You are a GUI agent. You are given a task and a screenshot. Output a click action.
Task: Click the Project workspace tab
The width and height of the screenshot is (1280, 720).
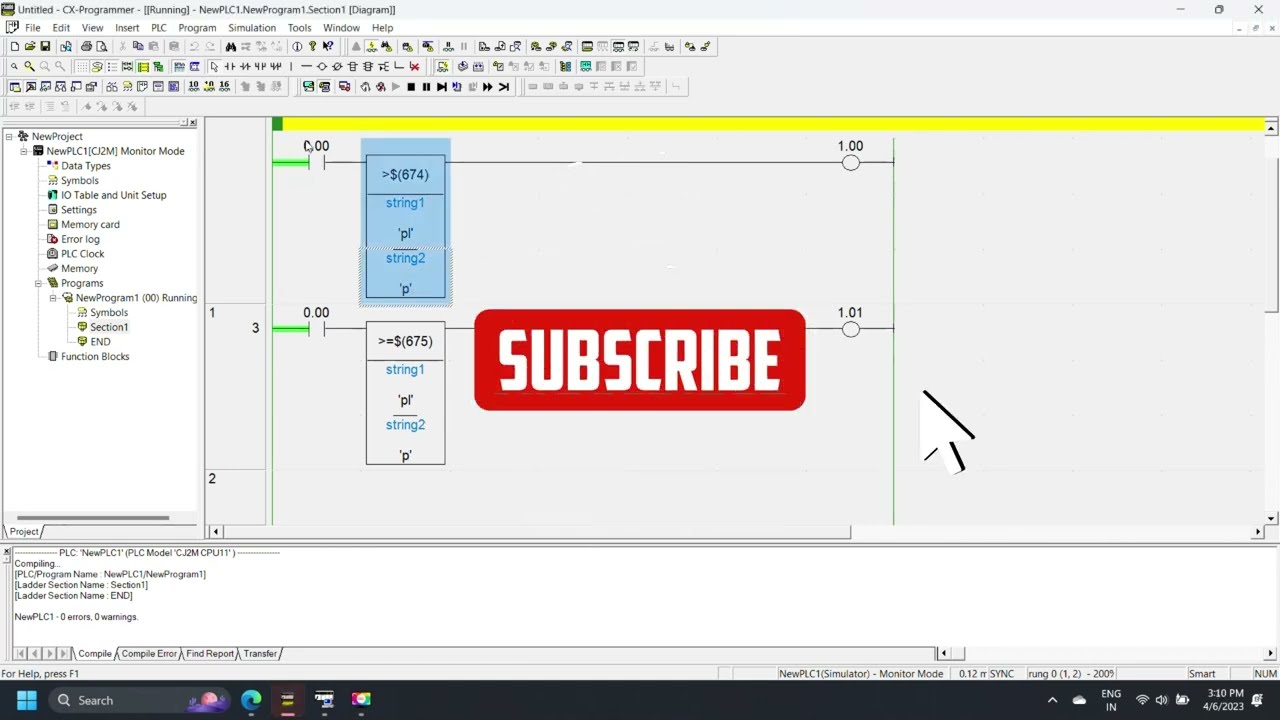[x=24, y=531]
